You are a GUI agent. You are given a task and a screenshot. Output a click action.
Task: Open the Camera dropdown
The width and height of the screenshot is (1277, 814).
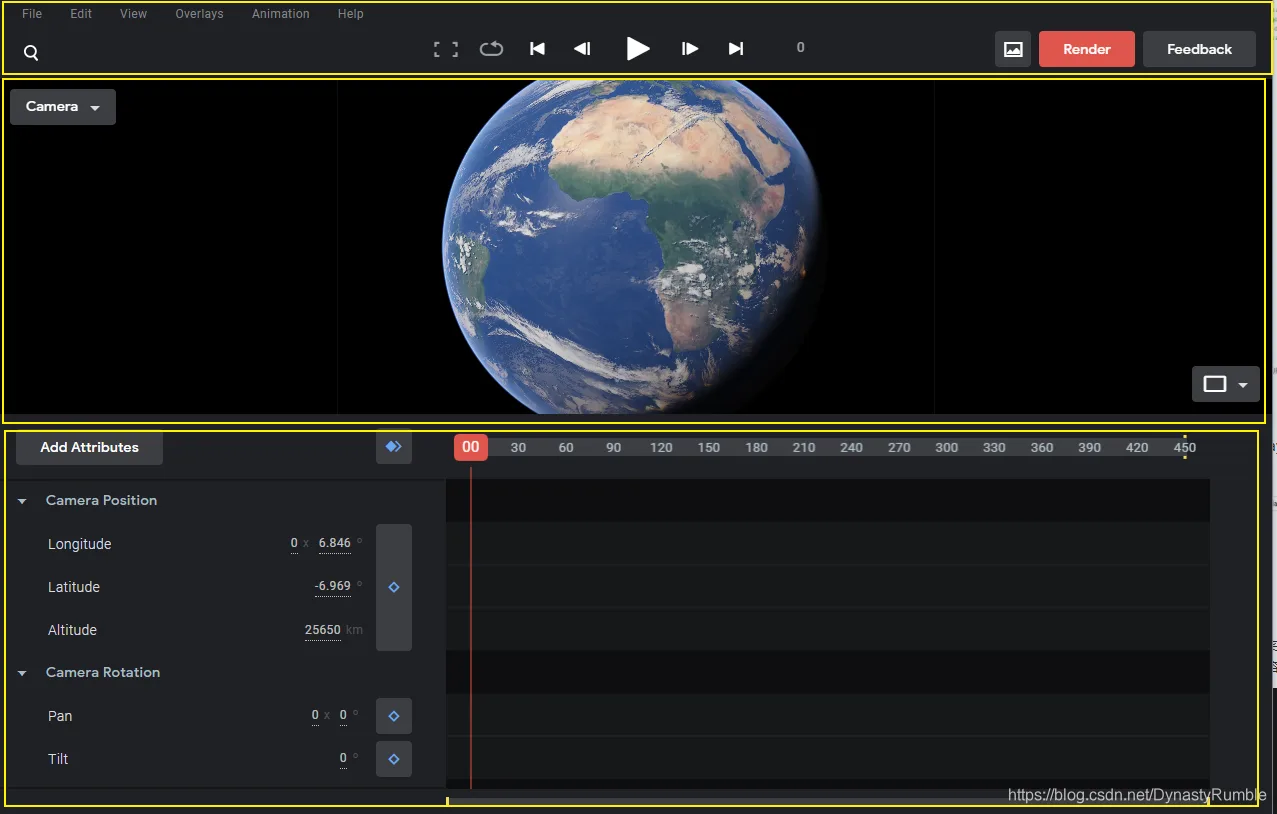tap(63, 107)
